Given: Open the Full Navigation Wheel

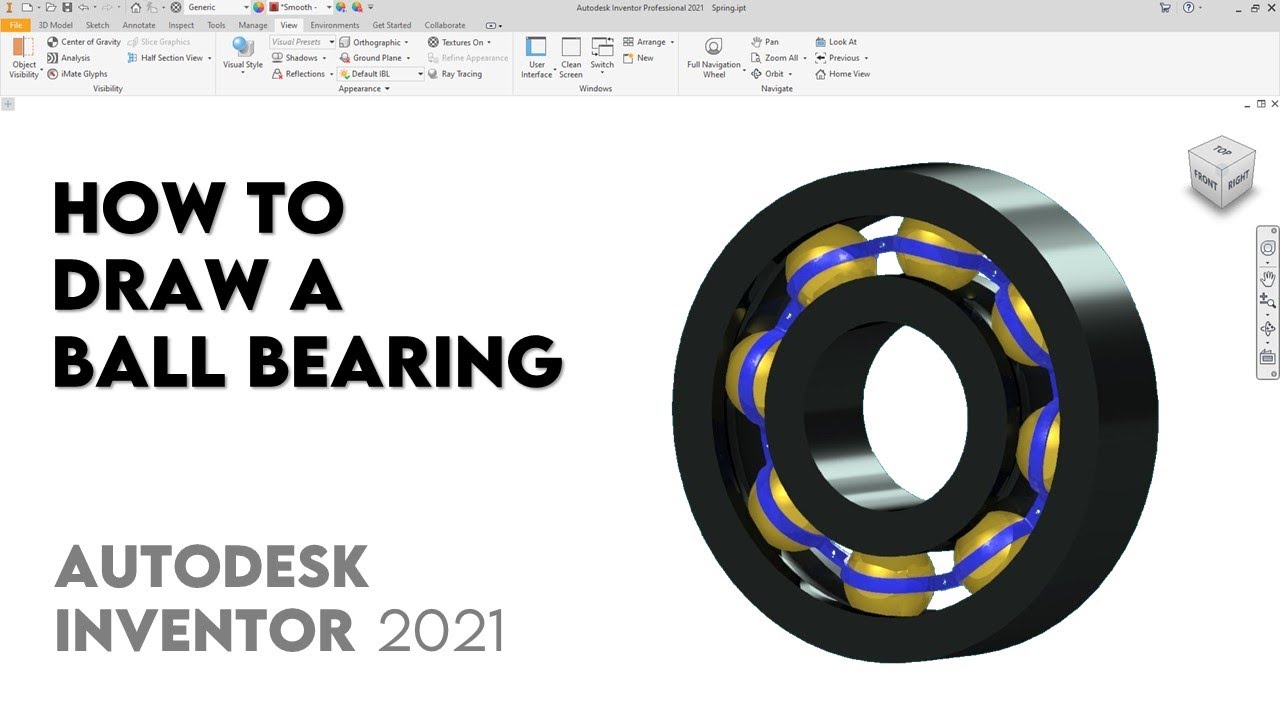Looking at the screenshot, I should click(x=714, y=58).
